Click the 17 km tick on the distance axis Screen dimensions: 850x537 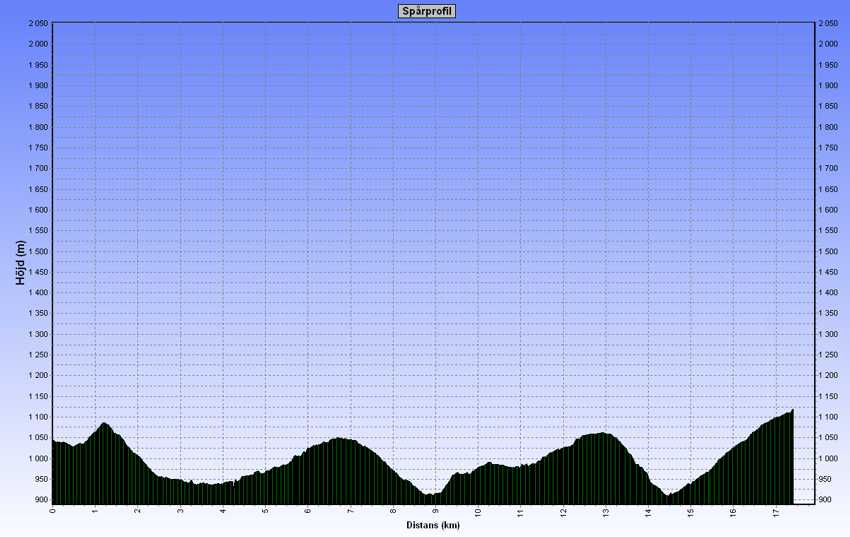pyautogui.click(x=776, y=512)
